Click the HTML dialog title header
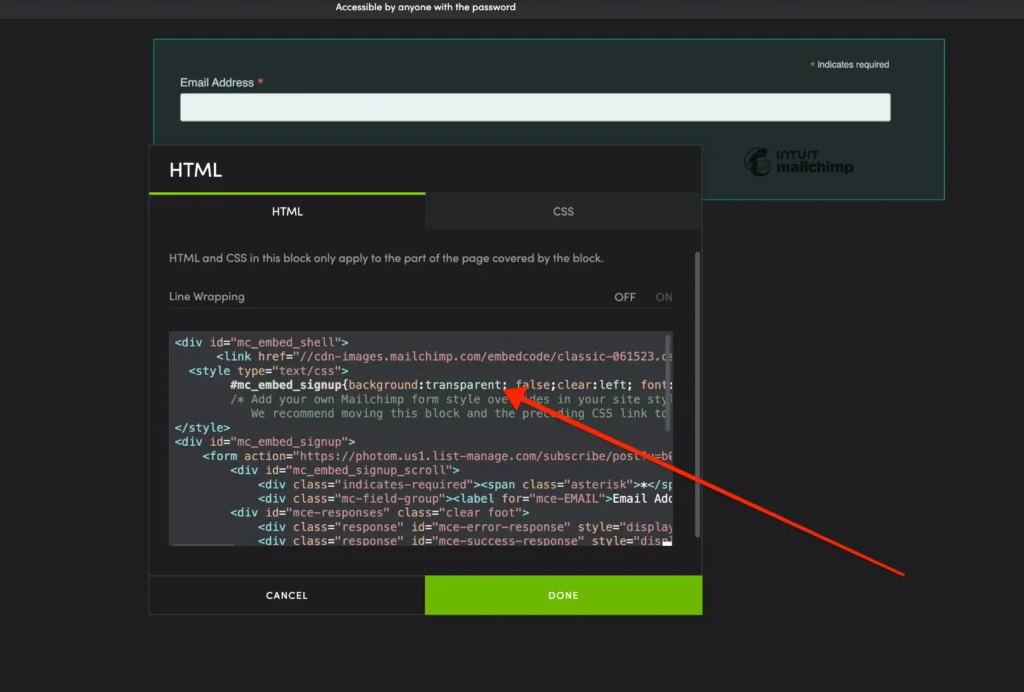Viewport: 1024px width, 692px height. 196,170
